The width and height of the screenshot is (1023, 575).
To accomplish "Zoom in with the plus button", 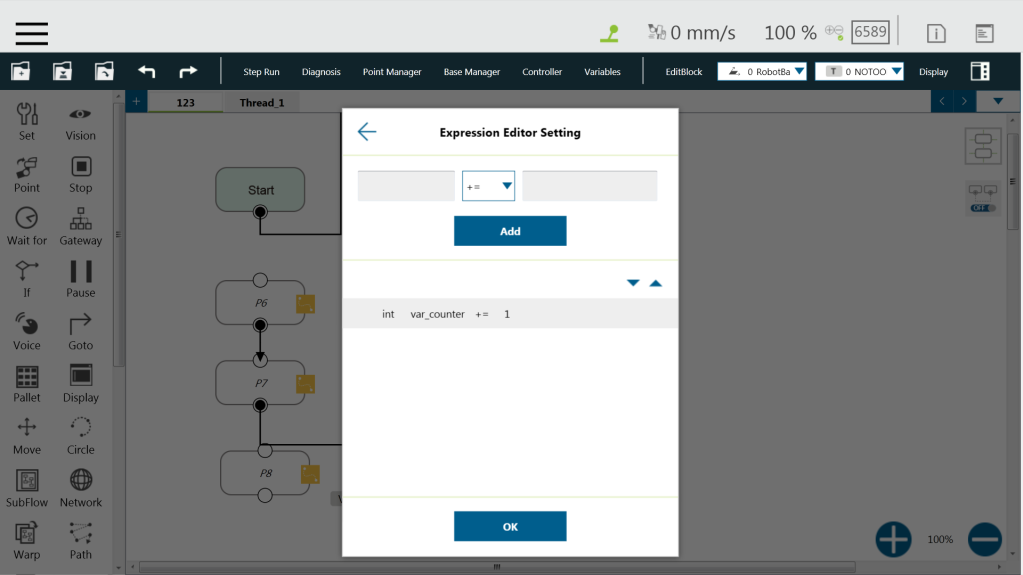I will pos(893,539).
